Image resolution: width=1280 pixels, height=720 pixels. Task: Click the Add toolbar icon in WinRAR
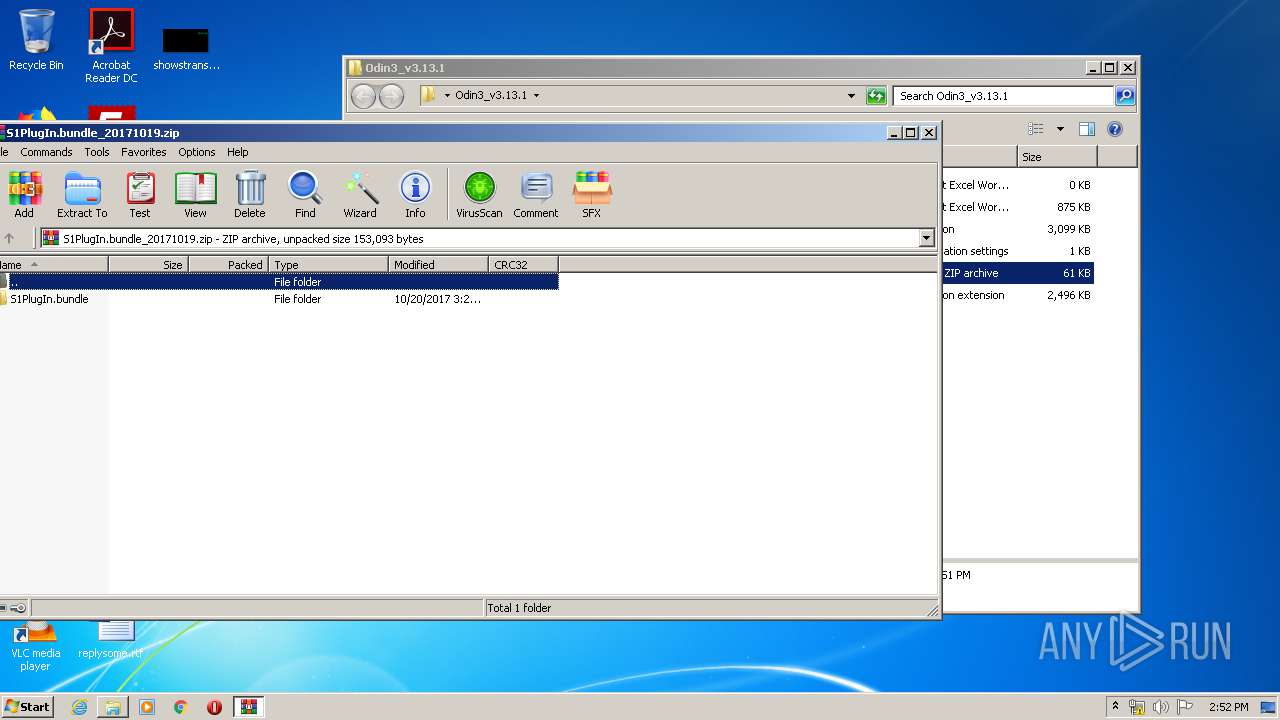coord(24,195)
